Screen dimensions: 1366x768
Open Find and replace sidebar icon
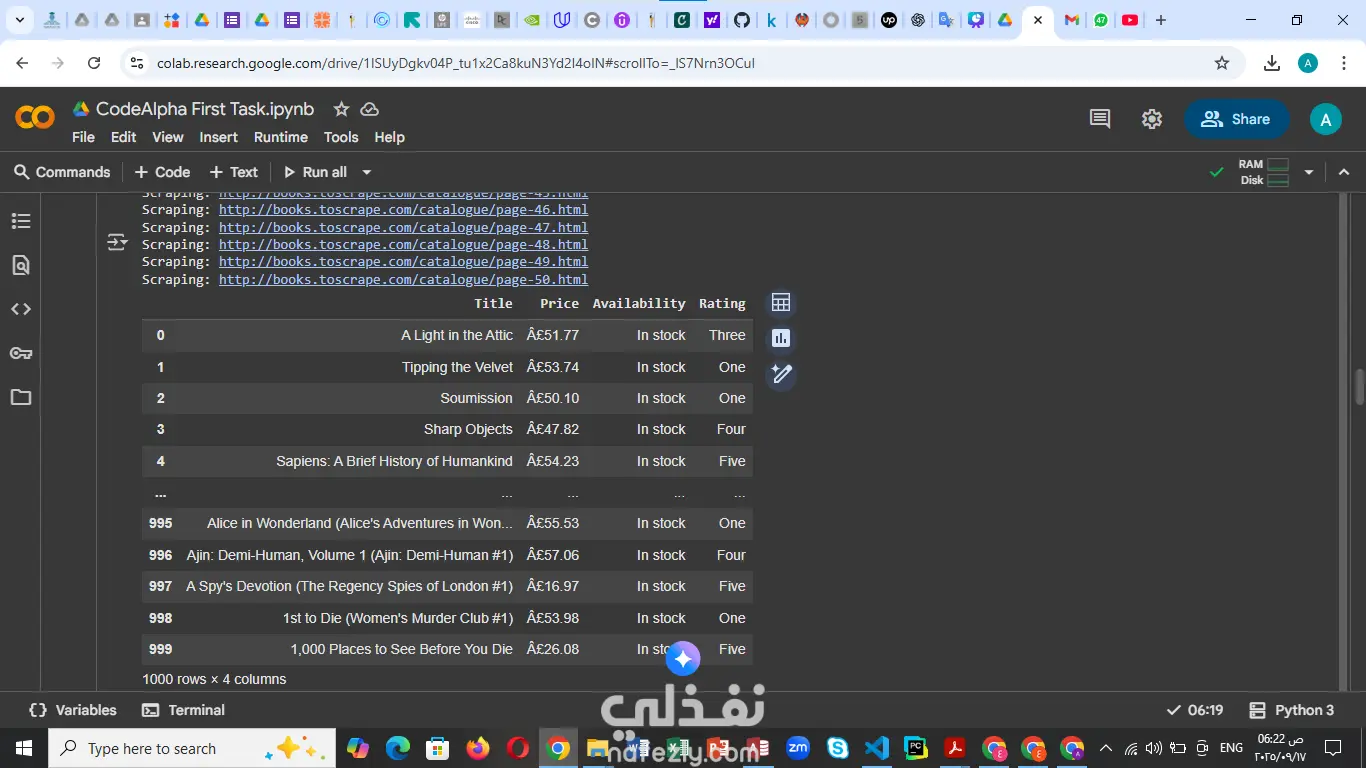coord(21,265)
